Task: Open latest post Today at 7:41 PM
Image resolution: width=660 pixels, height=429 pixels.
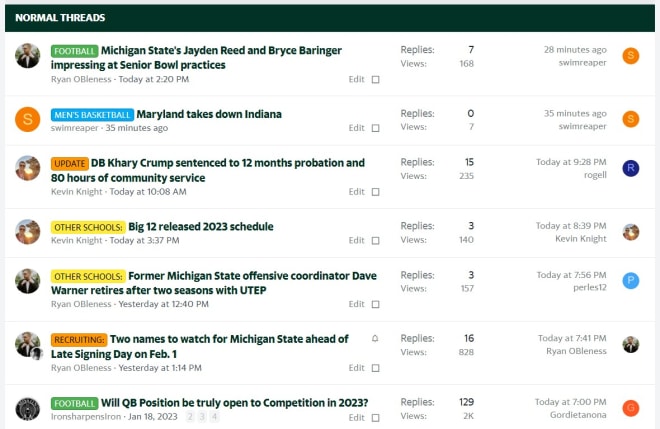Action: pyautogui.click(x=572, y=338)
